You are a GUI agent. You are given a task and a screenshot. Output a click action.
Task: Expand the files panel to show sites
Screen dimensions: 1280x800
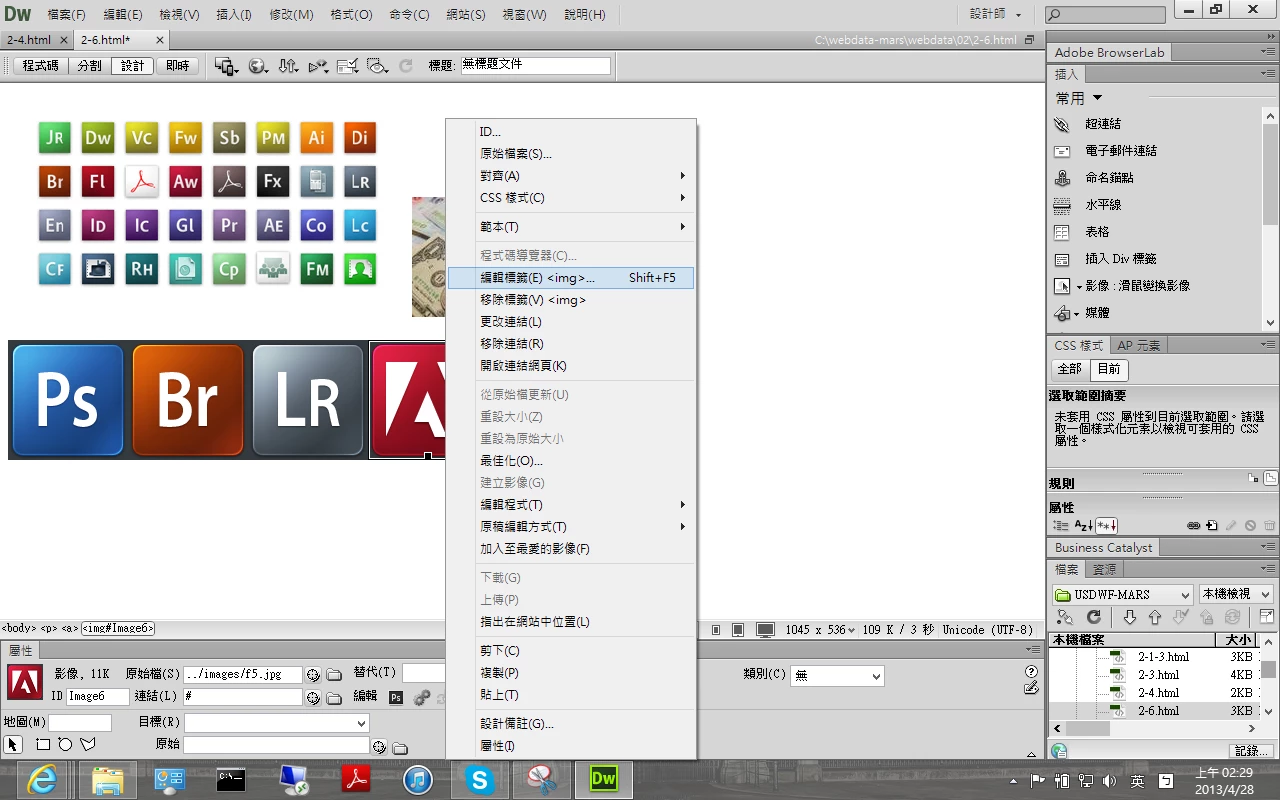(1266, 617)
